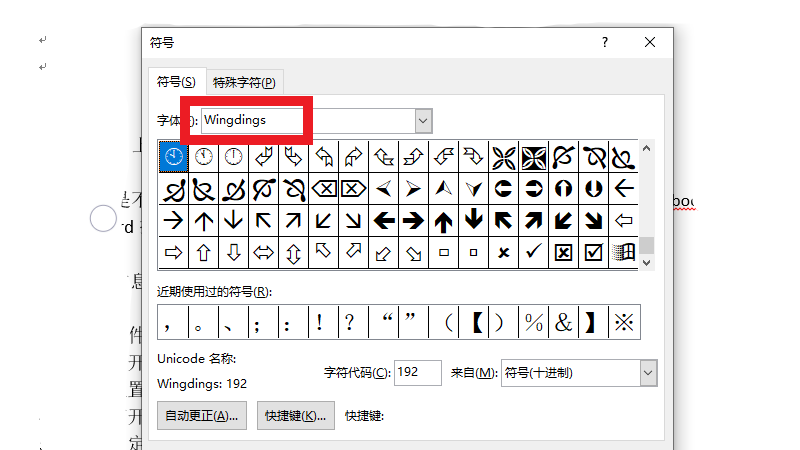Expand the 来自 encoding dropdown

648,373
